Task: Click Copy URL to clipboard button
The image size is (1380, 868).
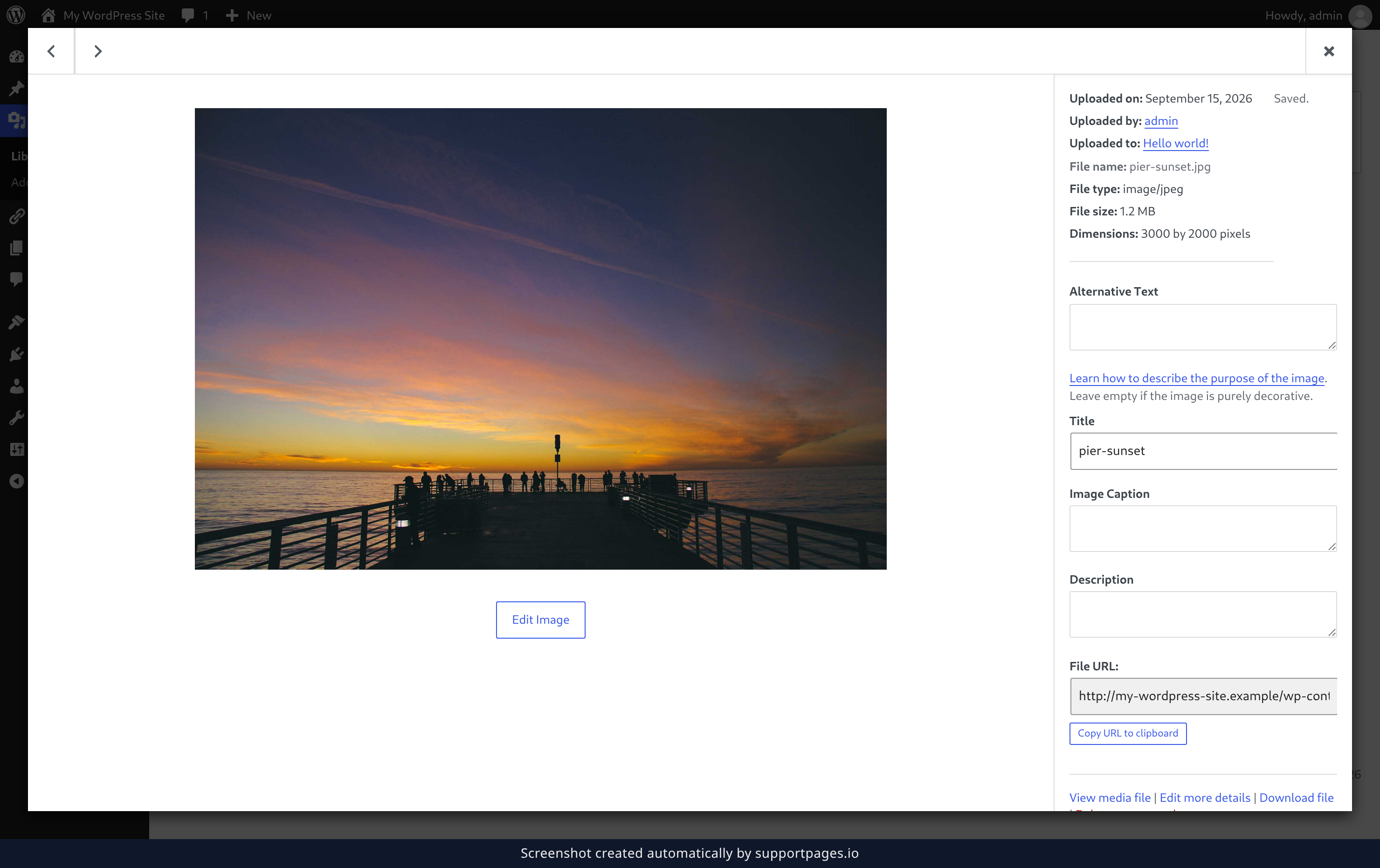Action: click(1128, 733)
